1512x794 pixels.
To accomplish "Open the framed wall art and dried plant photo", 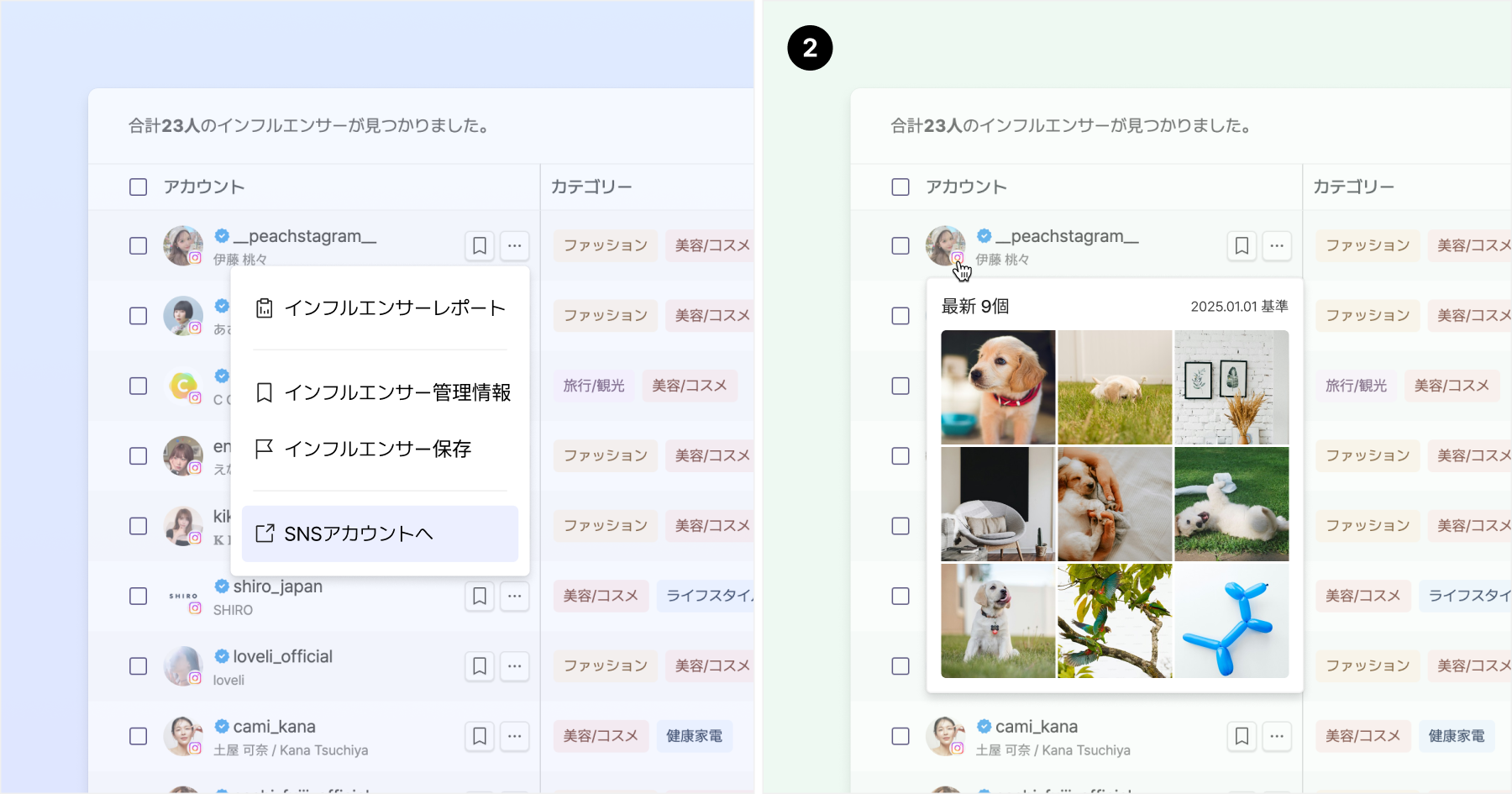I will (x=1231, y=387).
